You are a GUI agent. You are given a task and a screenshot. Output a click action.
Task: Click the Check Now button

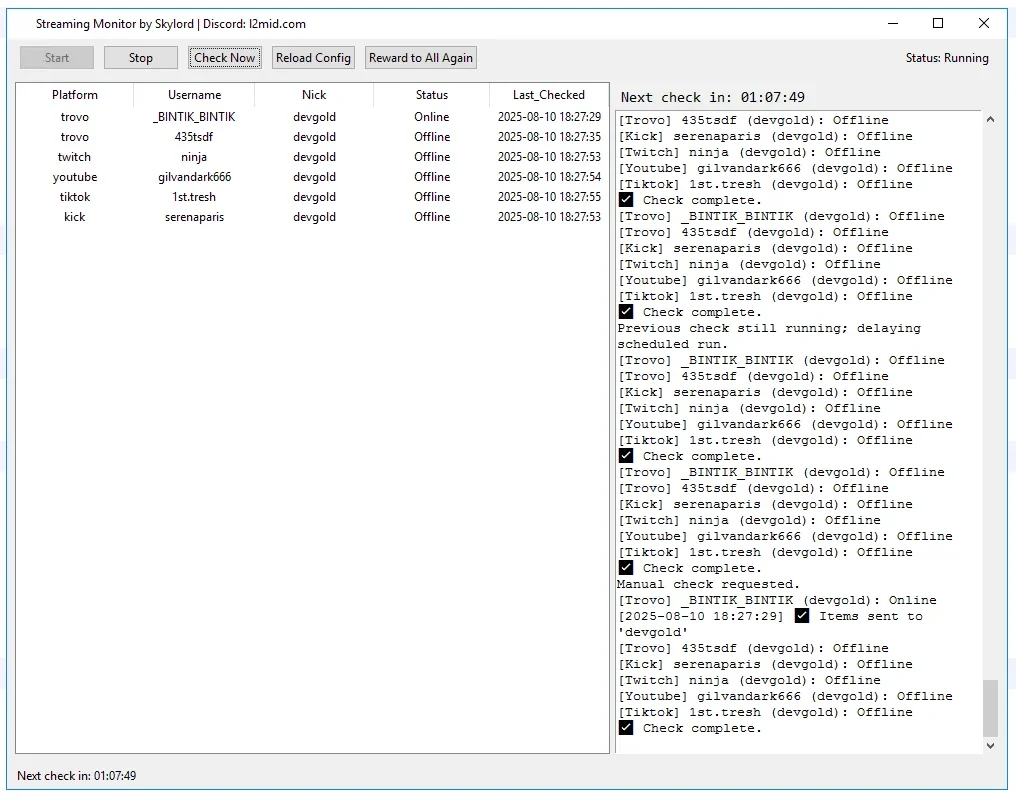click(x=225, y=58)
